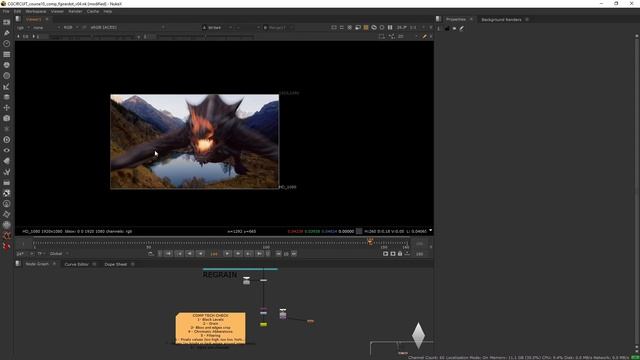
Task: Open the Viewer menu
Action: [57, 11]
